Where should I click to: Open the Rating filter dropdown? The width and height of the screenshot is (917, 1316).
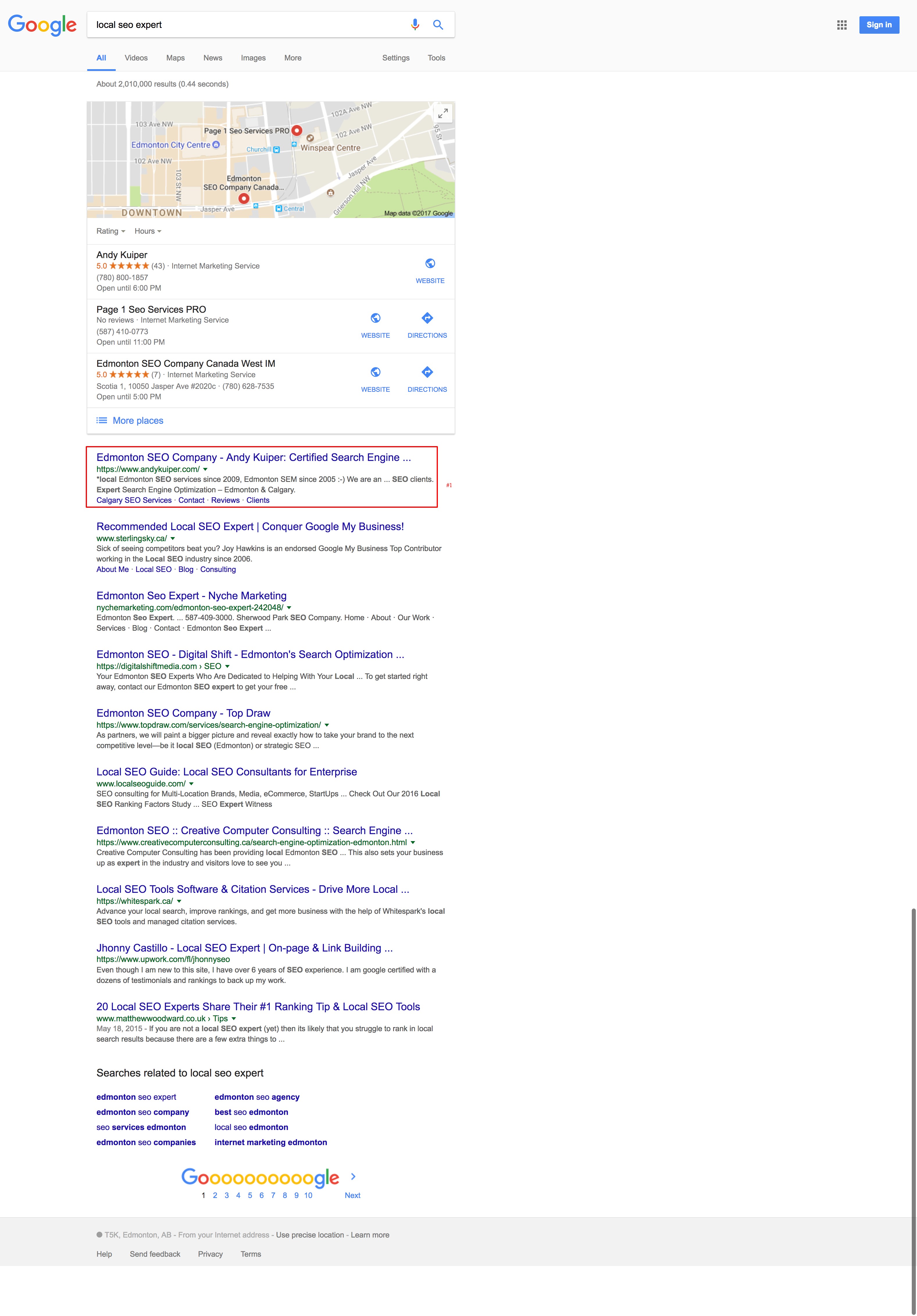[111, 231]
